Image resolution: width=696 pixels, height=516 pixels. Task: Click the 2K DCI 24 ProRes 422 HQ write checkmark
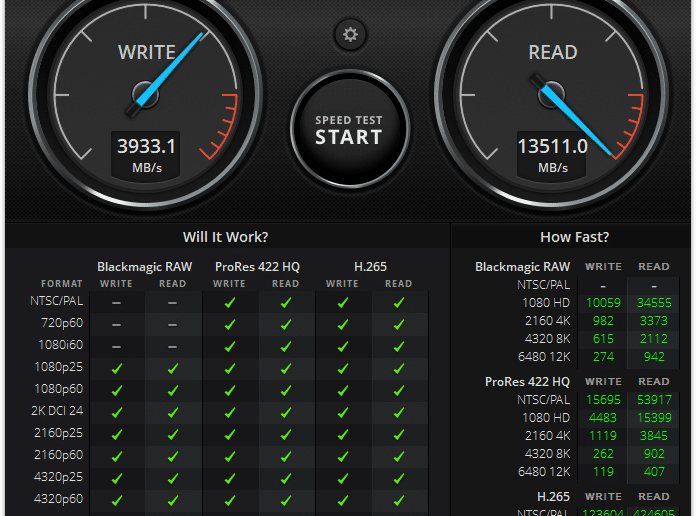tap(230, 413)
